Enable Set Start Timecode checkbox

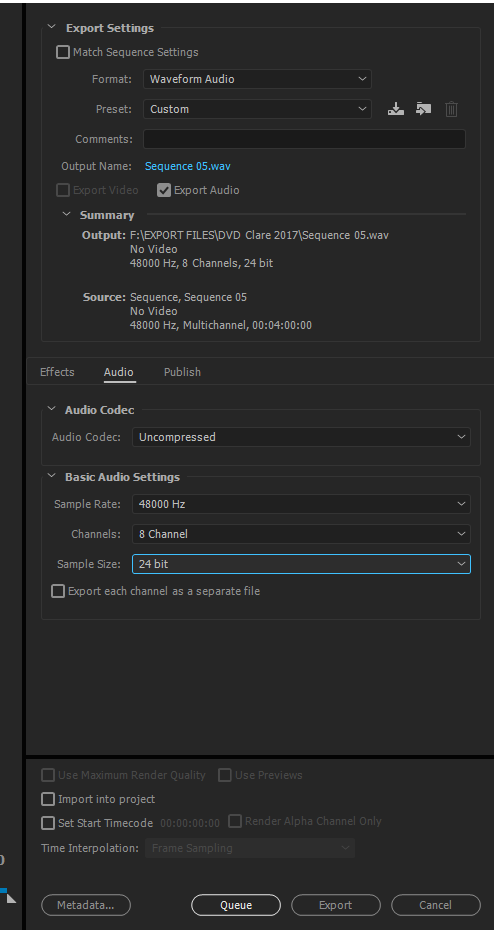[x=47, y=823]
